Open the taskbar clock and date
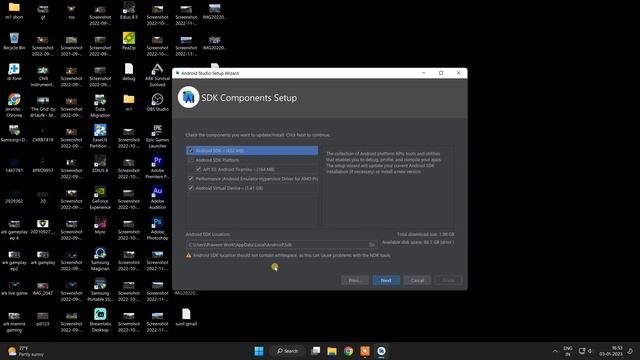This screenshot has height=360, width=640. tap(611, 351)
